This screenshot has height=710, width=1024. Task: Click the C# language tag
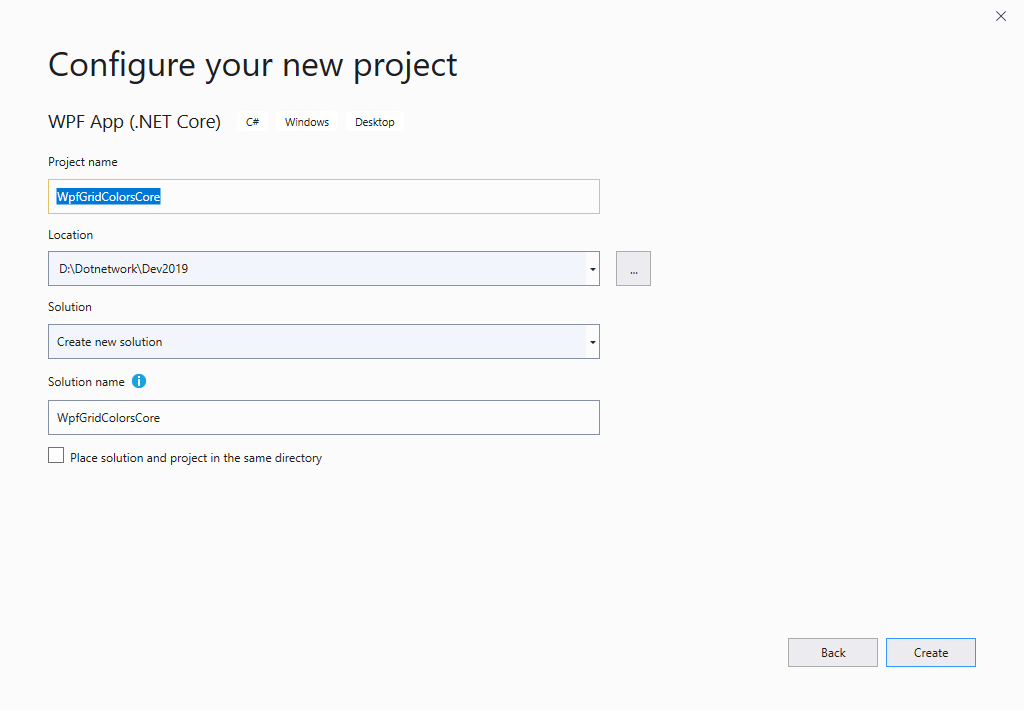(253, 122)
